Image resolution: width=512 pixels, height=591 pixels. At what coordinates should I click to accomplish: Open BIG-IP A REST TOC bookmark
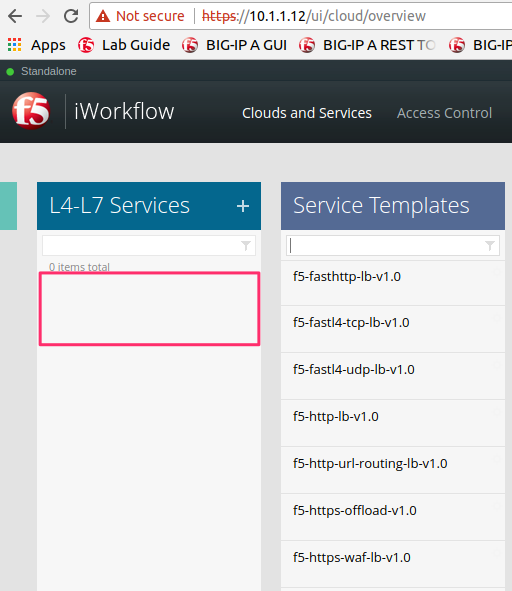[x=368, y=45]
